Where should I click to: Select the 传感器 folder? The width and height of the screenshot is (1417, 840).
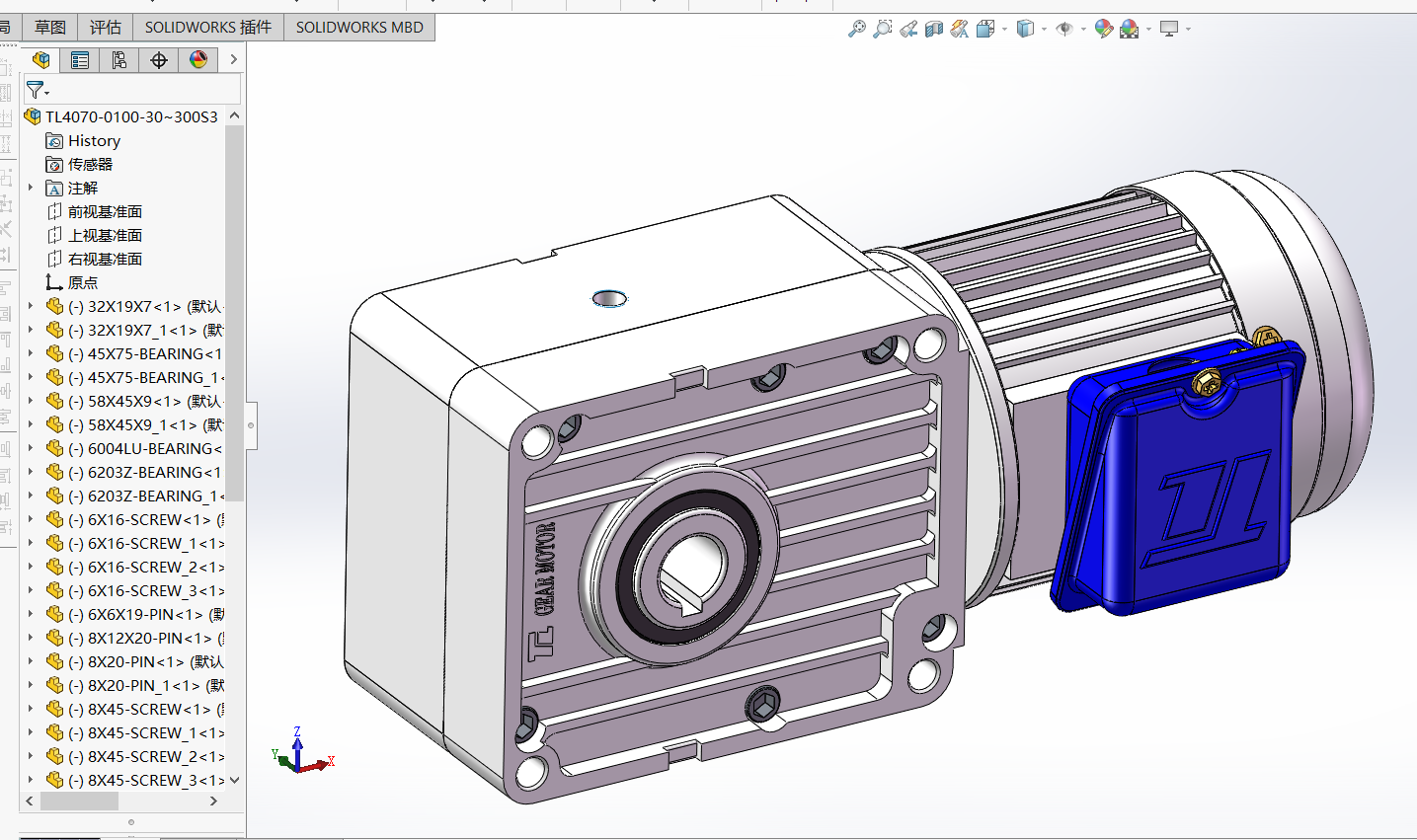[80, 165]
